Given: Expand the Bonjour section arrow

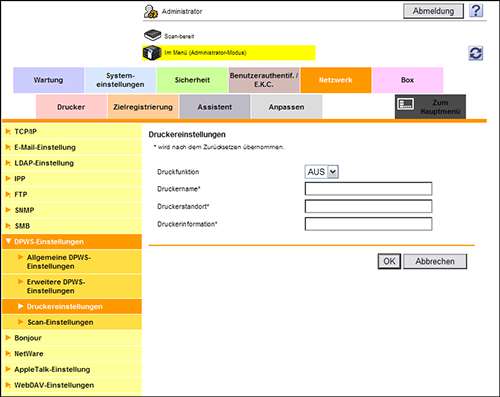Looking at the screenshot, I should [8, 338].
